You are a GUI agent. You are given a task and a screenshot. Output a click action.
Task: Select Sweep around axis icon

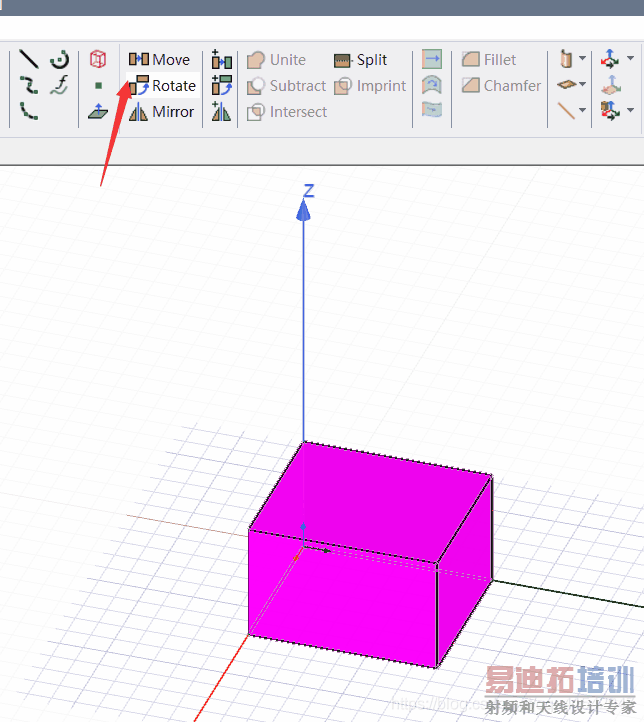(x=432, y=85)
